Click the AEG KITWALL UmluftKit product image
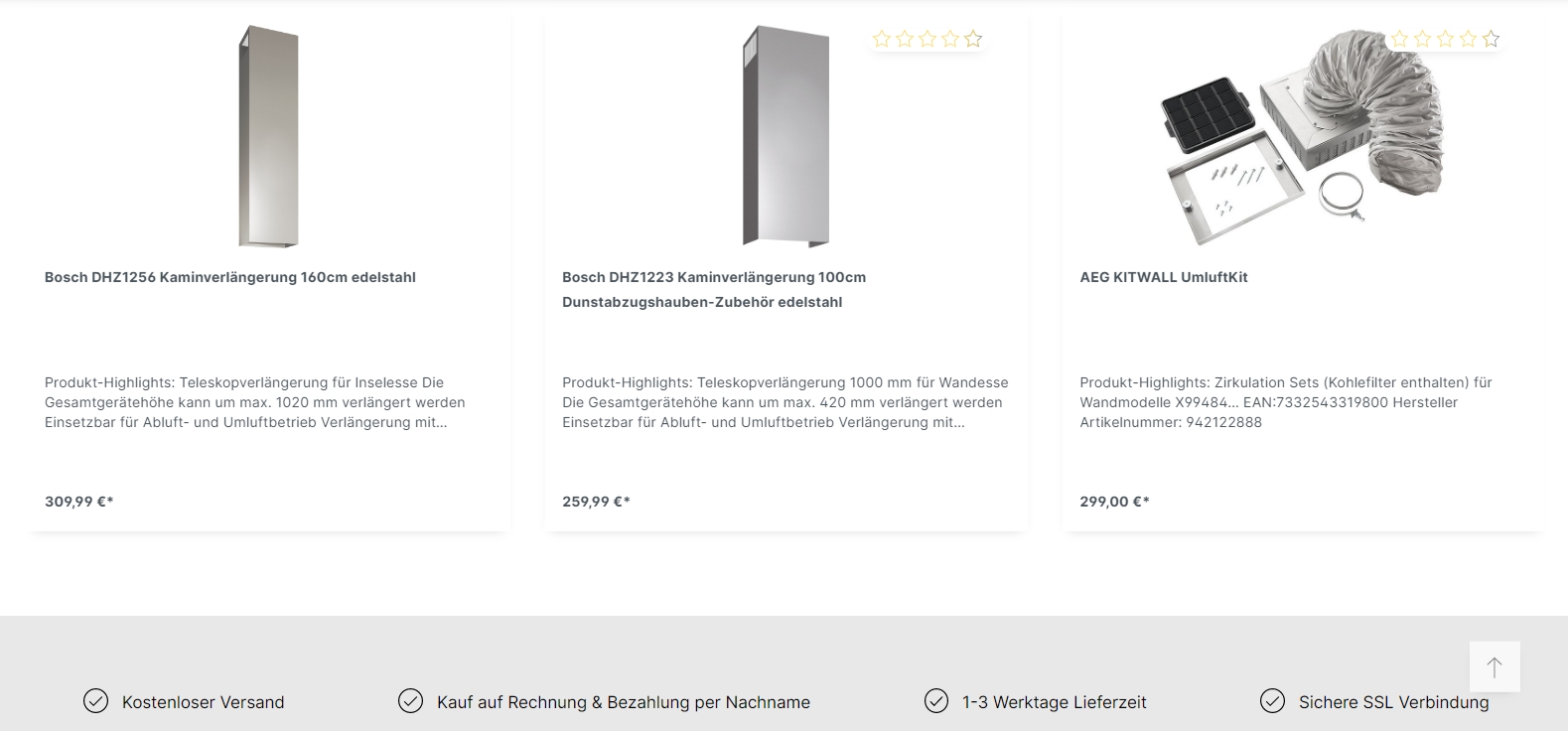Screen dimensions: 1568x731 pyautogui.click(x=1302, y=136)
